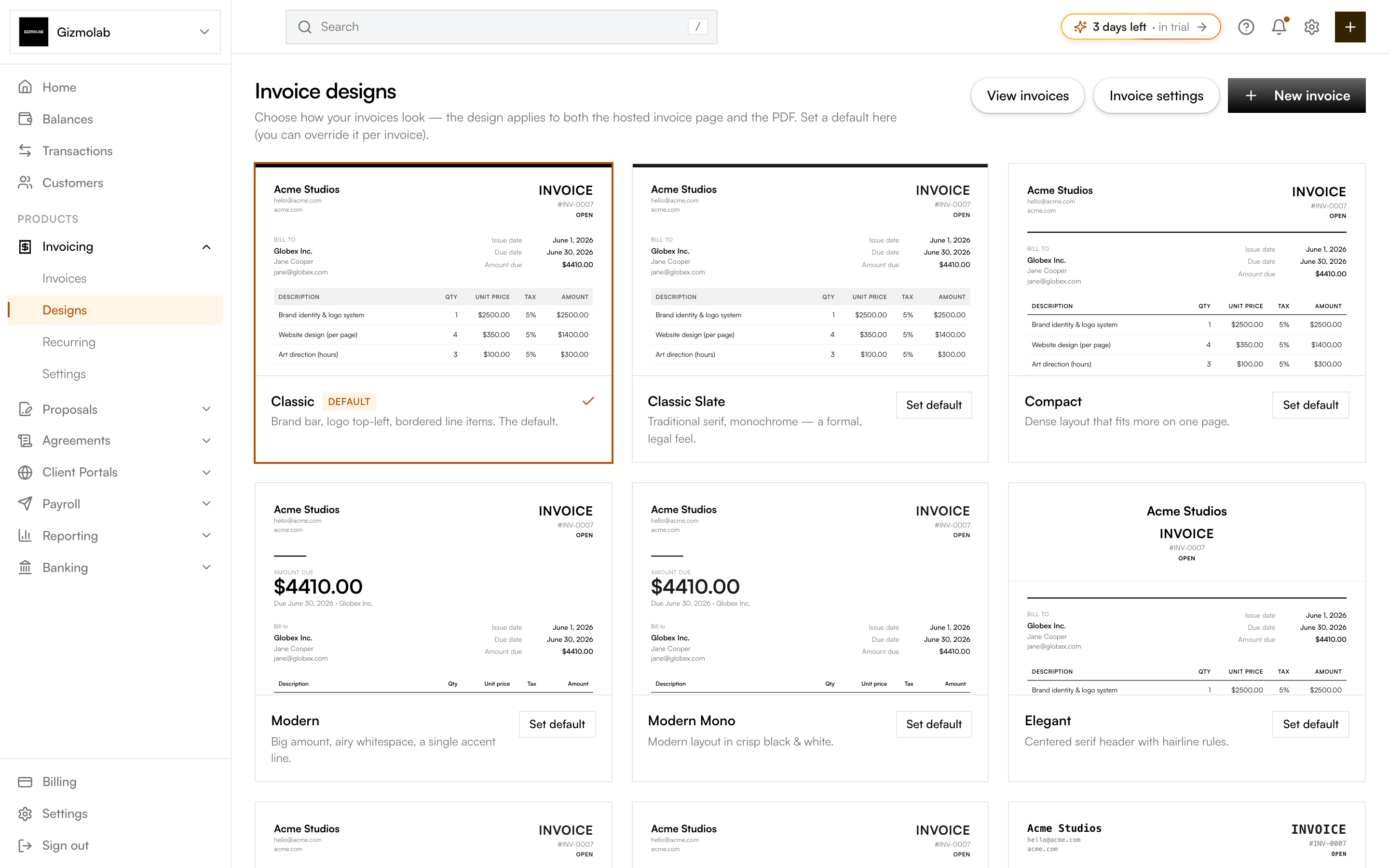Open the Invoices submenu item
The width and height of the screenshot is (1389, 868).
115,278
